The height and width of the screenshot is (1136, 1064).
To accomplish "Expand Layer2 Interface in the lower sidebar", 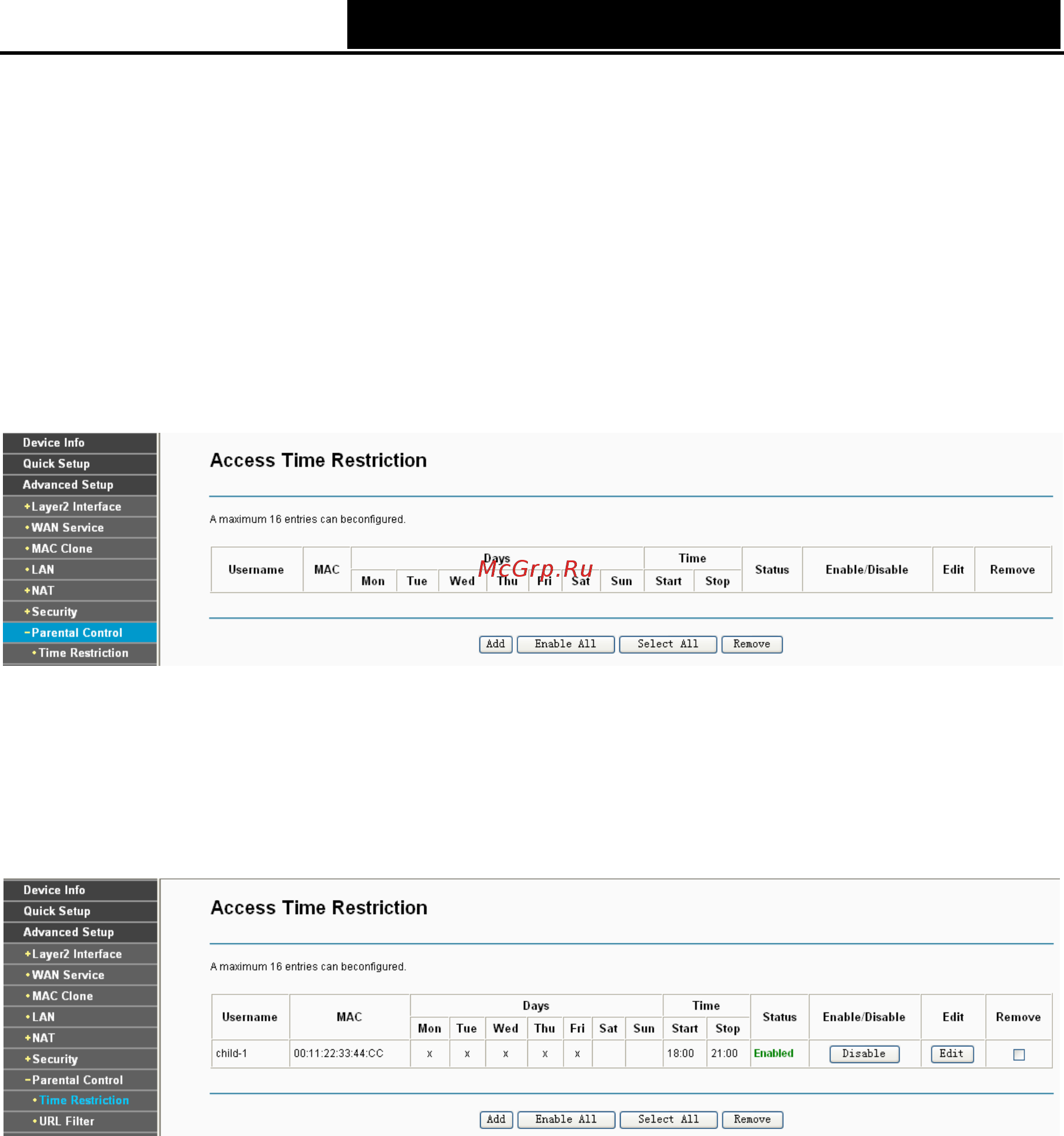I will (80, 954).
